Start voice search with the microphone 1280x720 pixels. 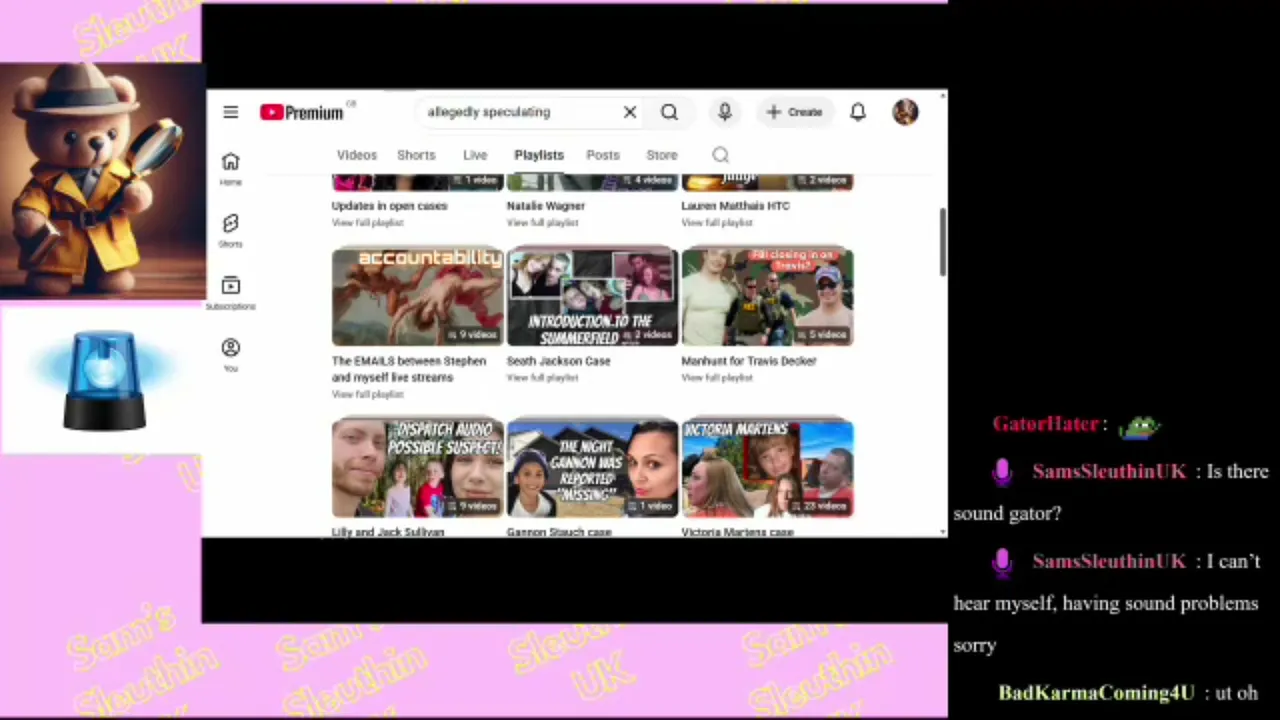725,112
